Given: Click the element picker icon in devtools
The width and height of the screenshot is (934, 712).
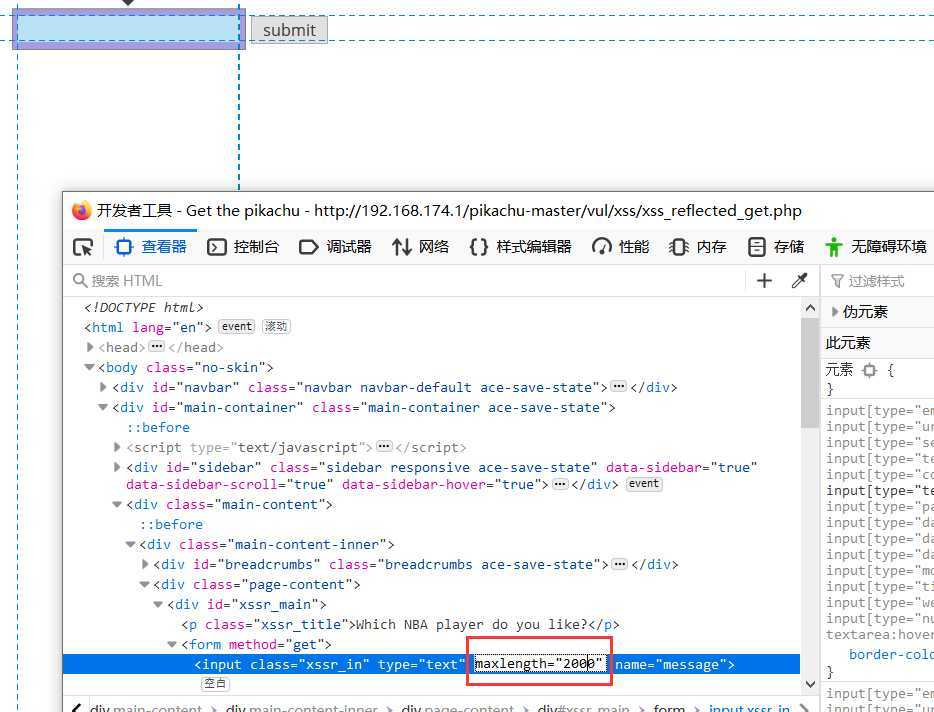Looking at the screenshot, I should (x=83, y=247).
